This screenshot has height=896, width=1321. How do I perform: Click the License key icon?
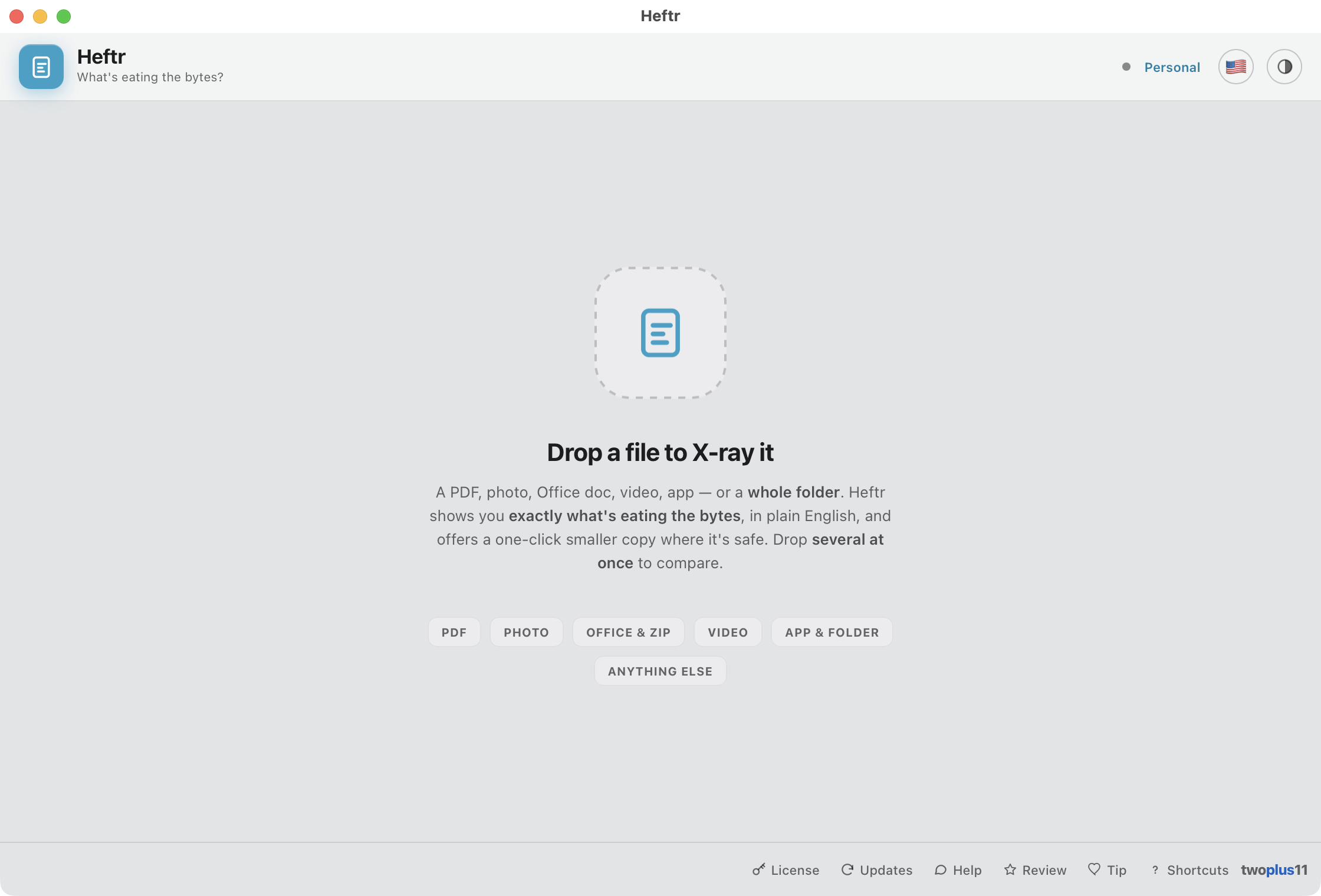758,869
